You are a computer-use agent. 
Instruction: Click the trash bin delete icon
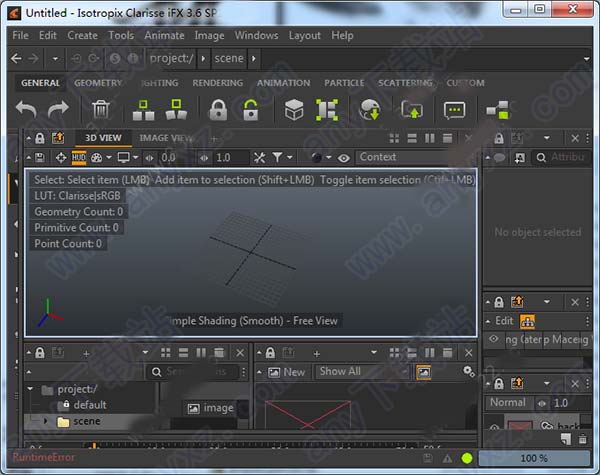click(x=101, y=110)
